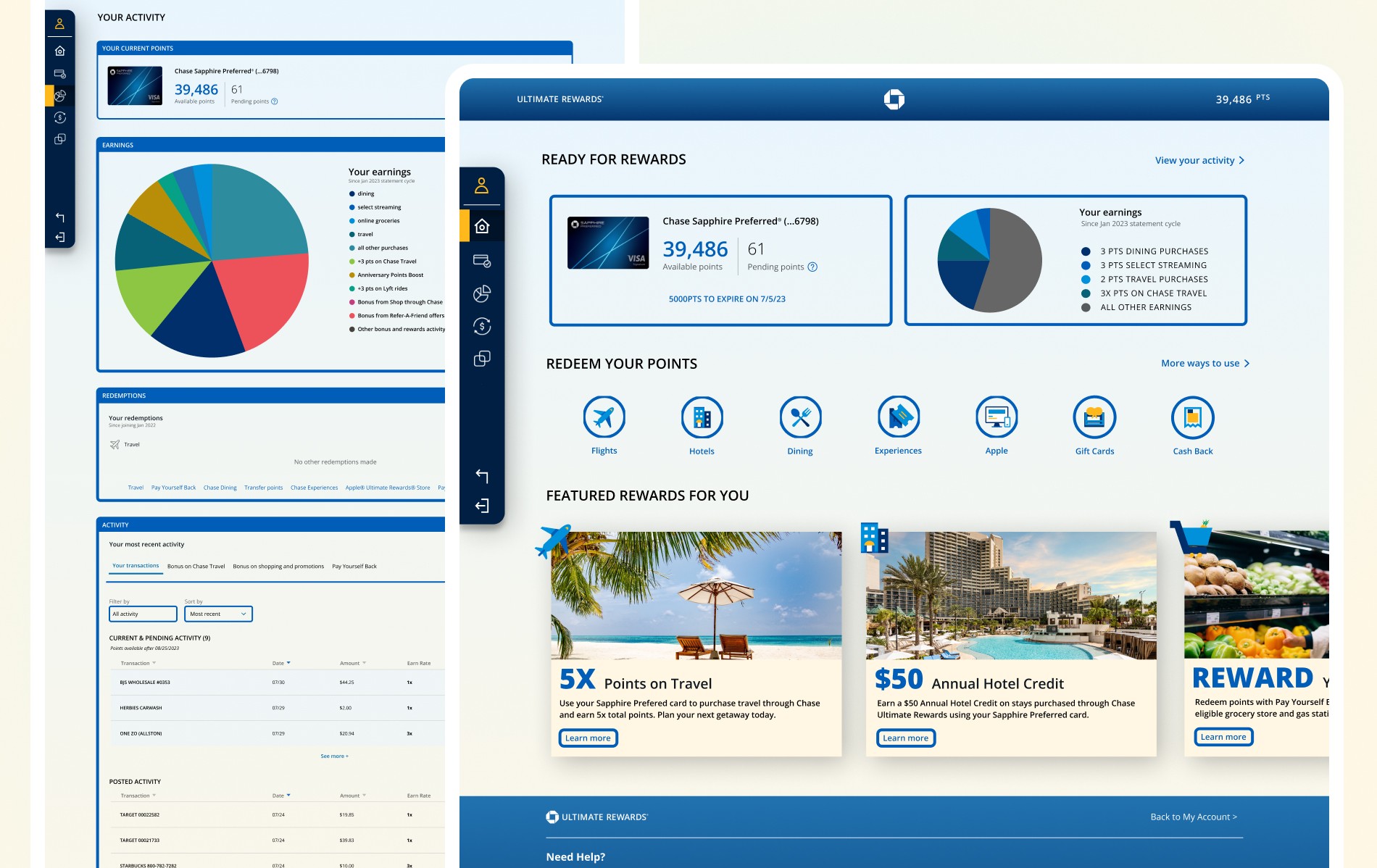Open the Hotels redemption icon
This screenshot has height=868, width=1377.
(702, 417)
